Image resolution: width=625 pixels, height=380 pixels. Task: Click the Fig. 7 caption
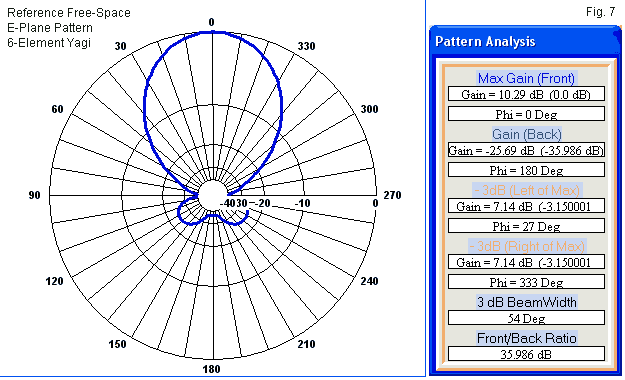tap(600, 12)
